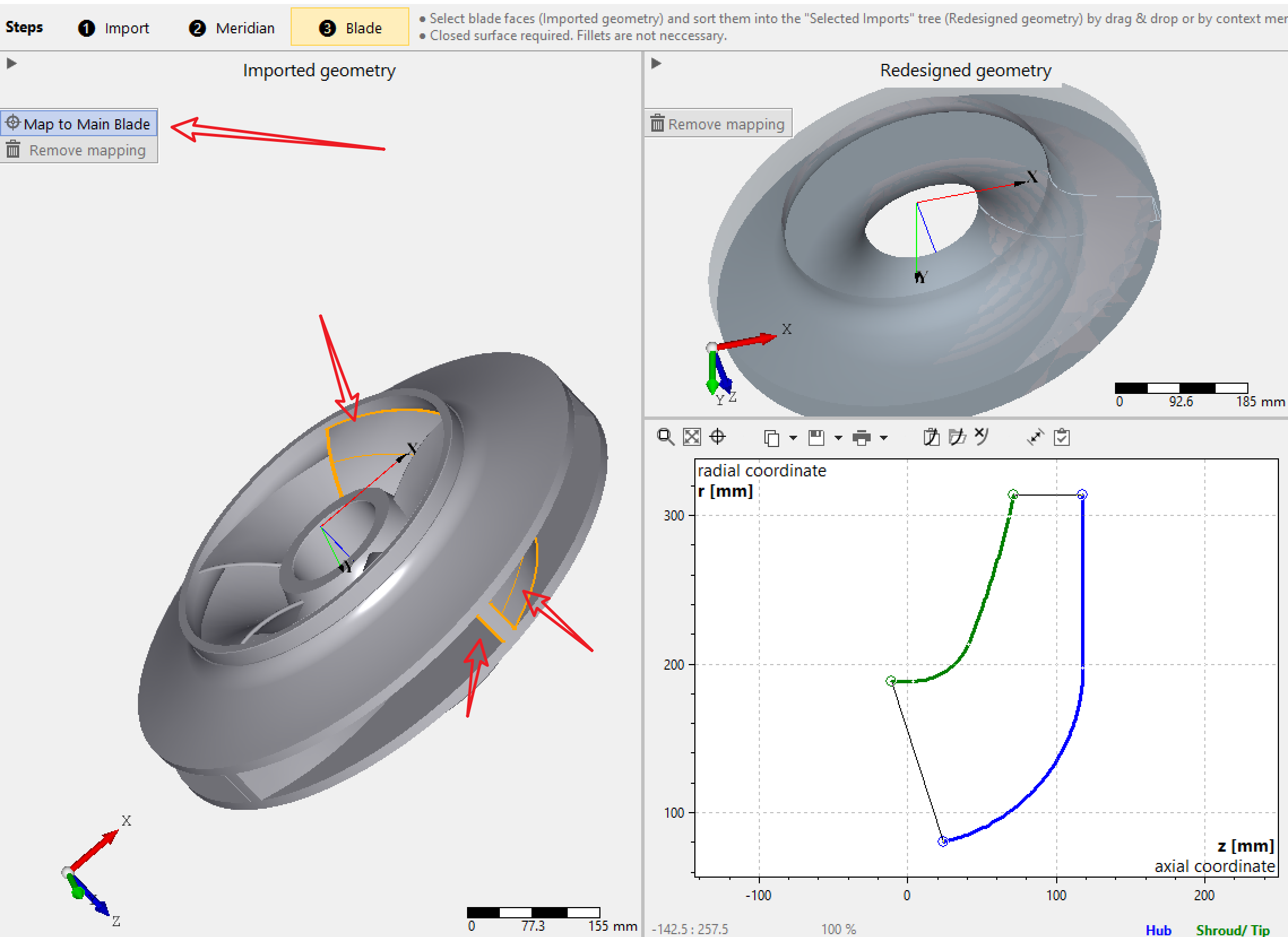Screen dimensions: 1288x937
Task: Open the dropdown arrow next to save icon
Action: (x=839, y=437)
